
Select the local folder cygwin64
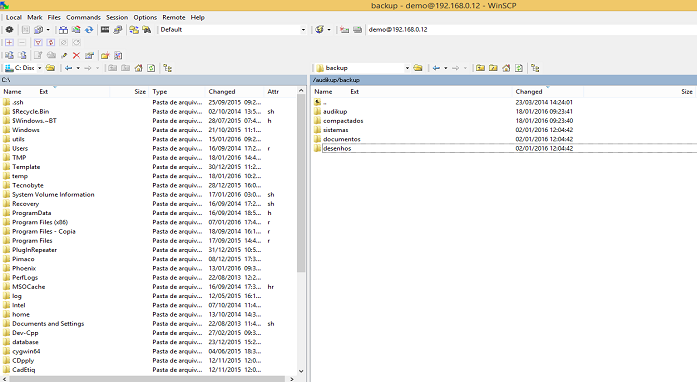coord(26,351)
